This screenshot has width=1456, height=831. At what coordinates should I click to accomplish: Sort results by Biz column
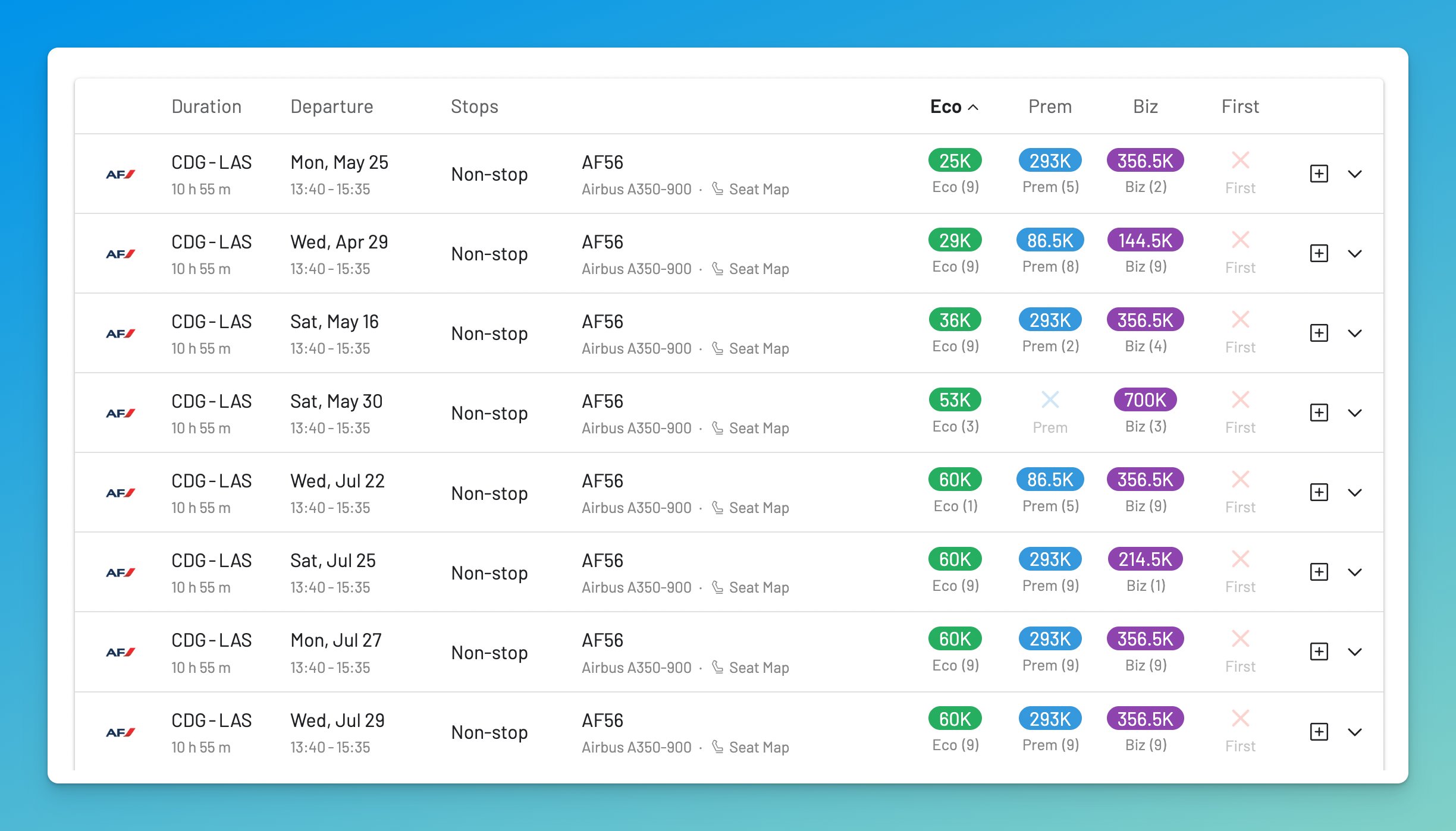pyautogui.click(x=1145, y=106)
